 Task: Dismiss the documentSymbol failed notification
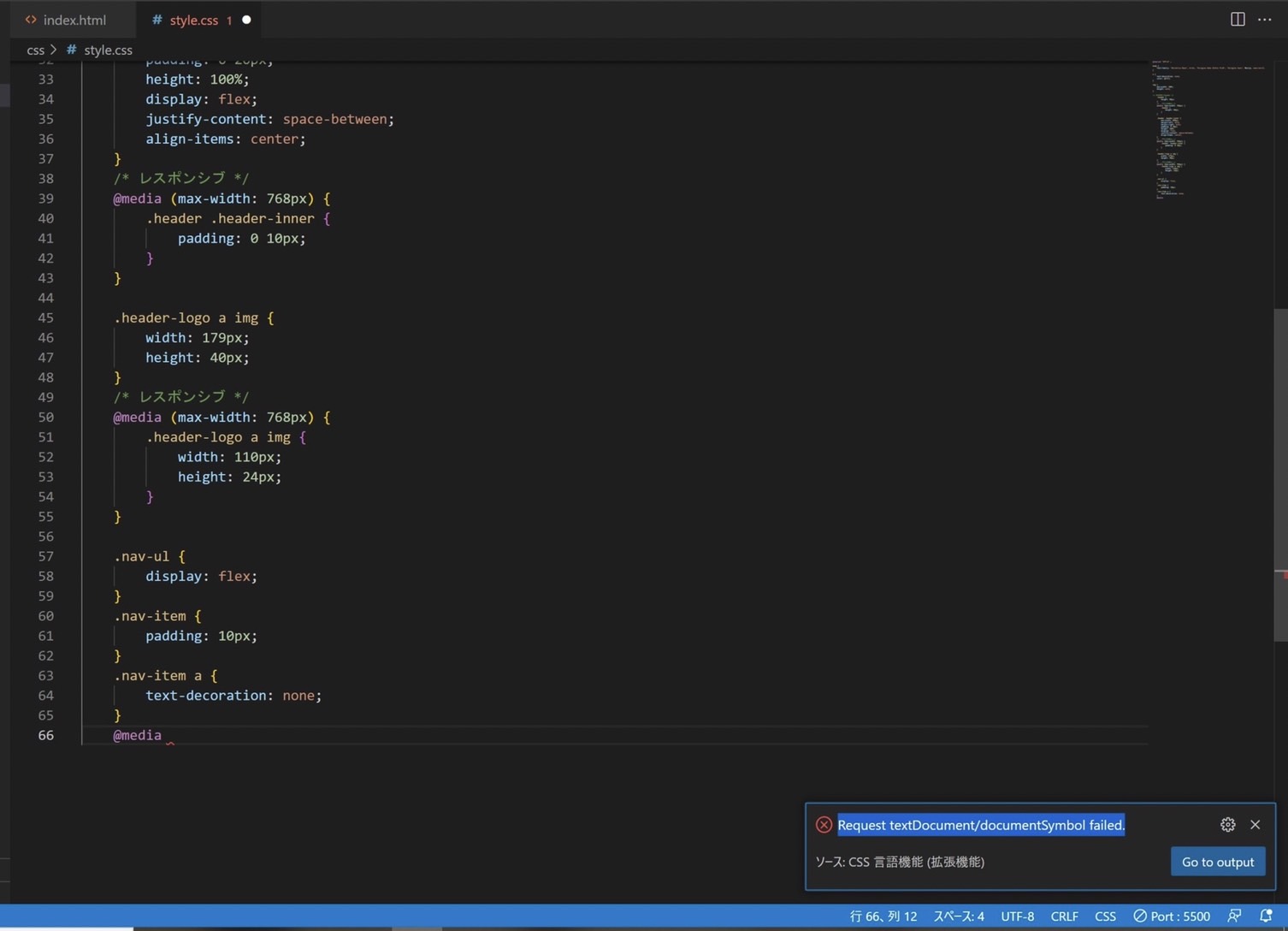1255,824
